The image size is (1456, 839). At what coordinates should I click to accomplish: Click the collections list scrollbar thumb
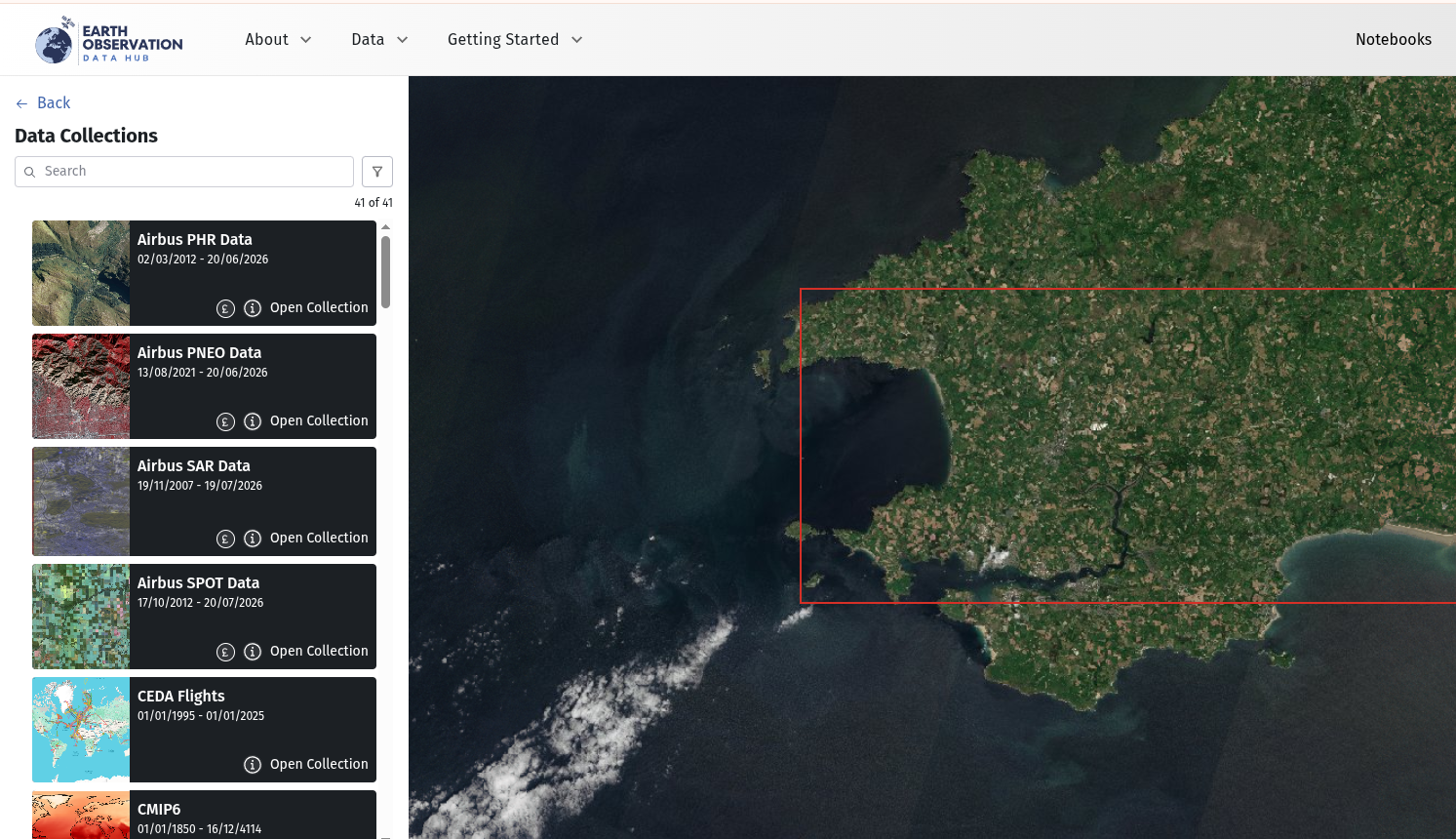(385, 272)
